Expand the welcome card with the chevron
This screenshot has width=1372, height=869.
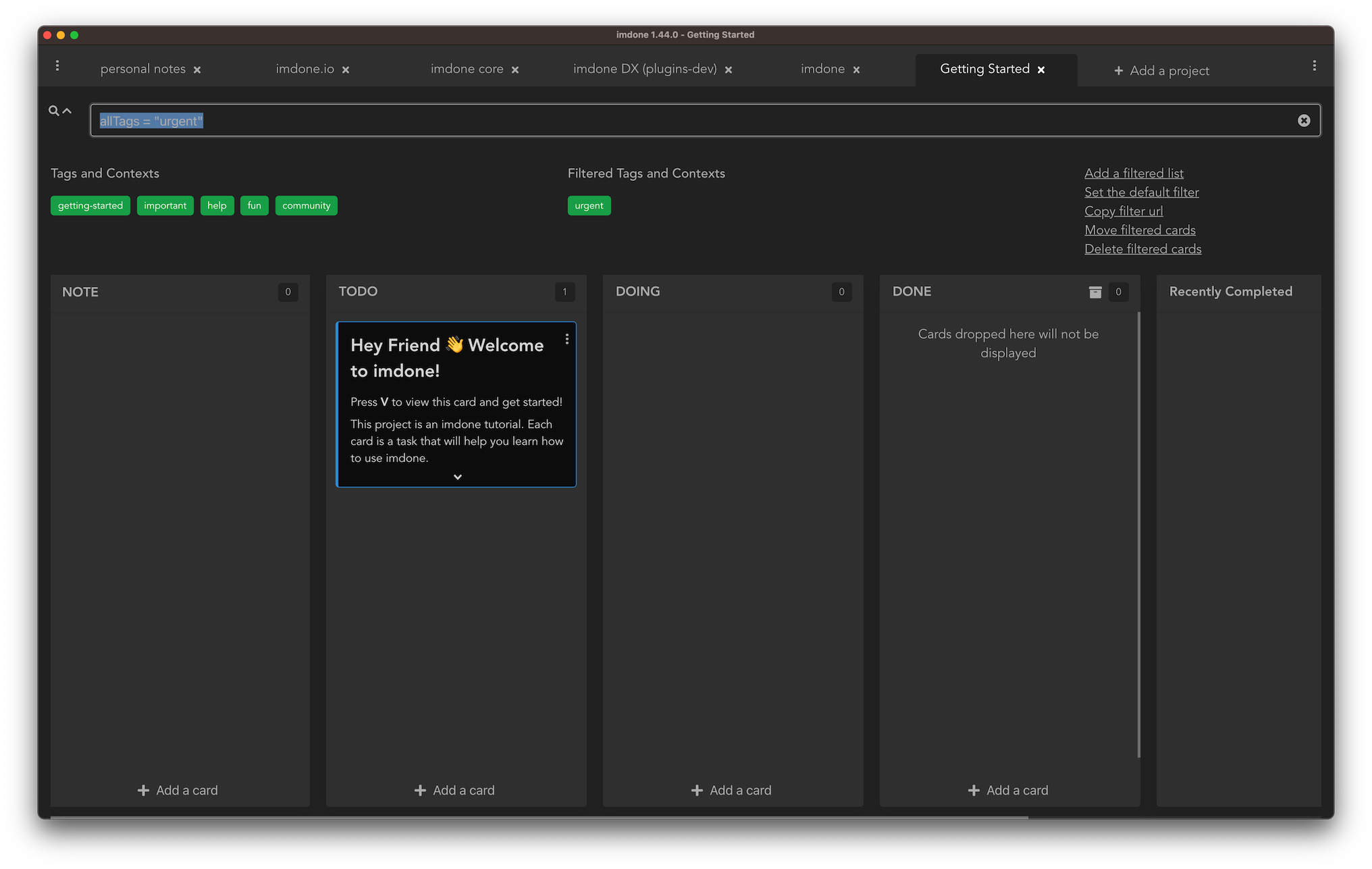point(458,477)
